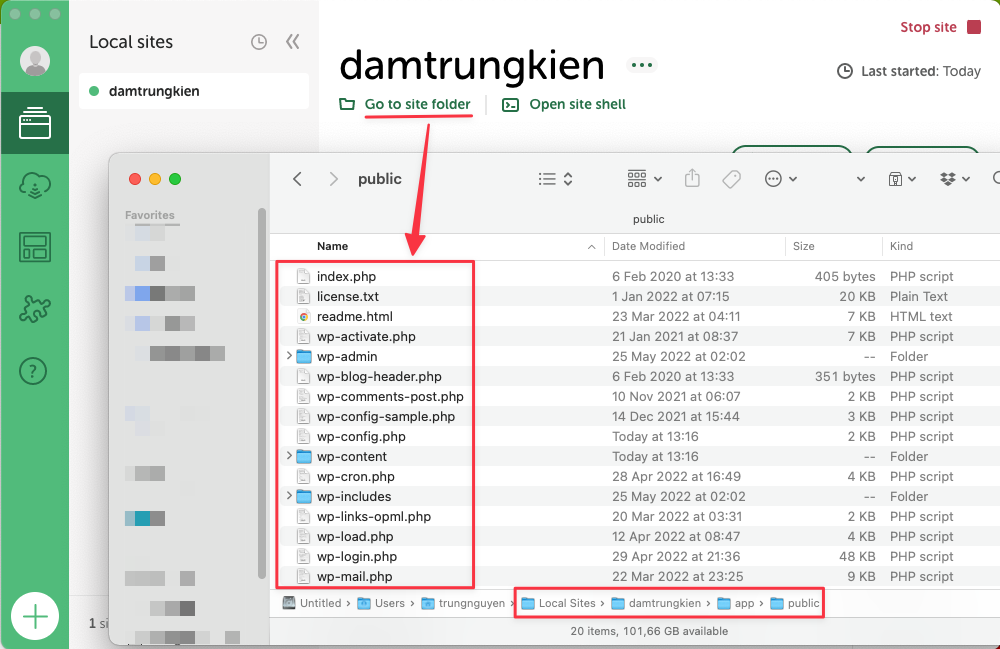Sort by Kind column header
Image resolution: width=1000 pixels, height=649 pixels.
click(901, 246)
